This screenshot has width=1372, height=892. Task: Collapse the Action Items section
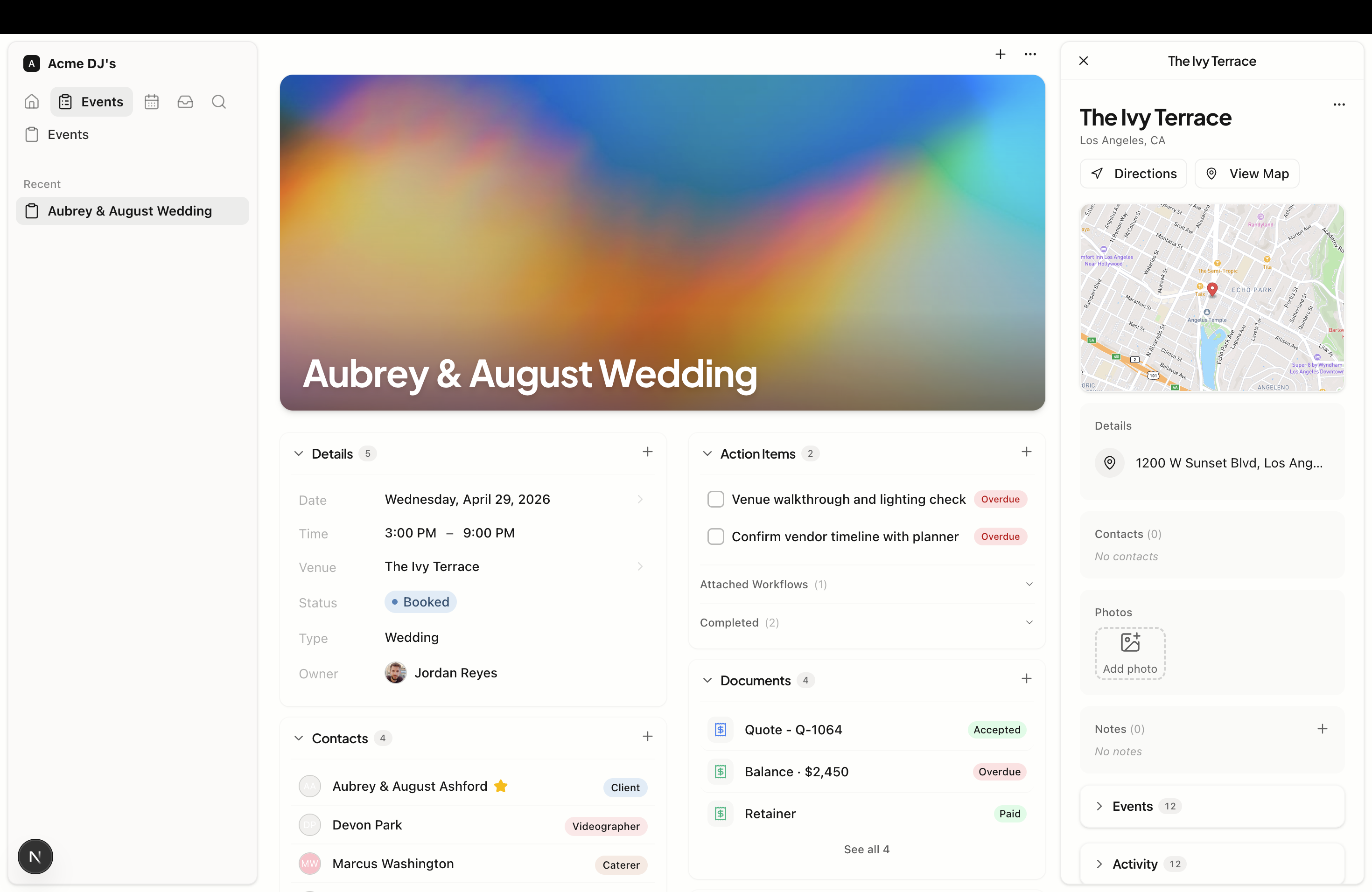(x=707, y=454)
